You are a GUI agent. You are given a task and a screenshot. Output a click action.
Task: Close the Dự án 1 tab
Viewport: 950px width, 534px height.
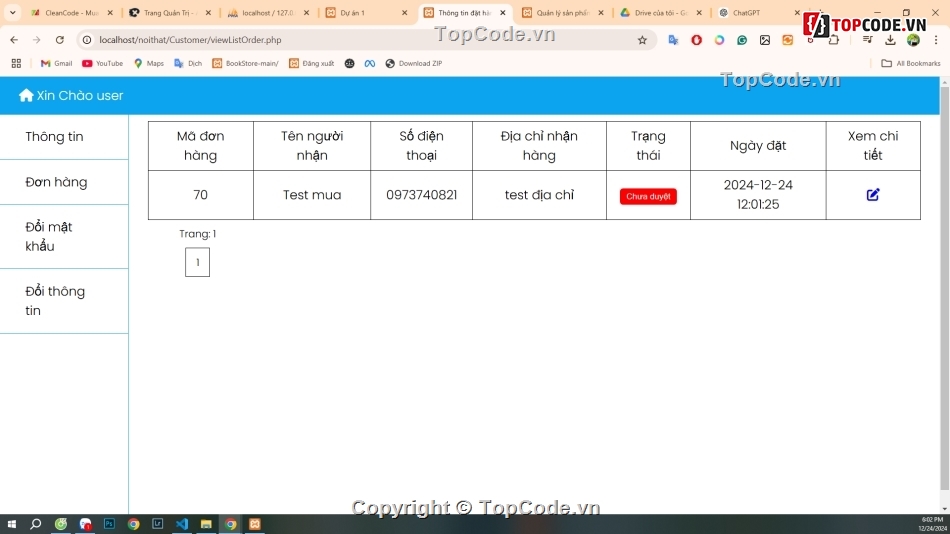[x=405, y=13]
